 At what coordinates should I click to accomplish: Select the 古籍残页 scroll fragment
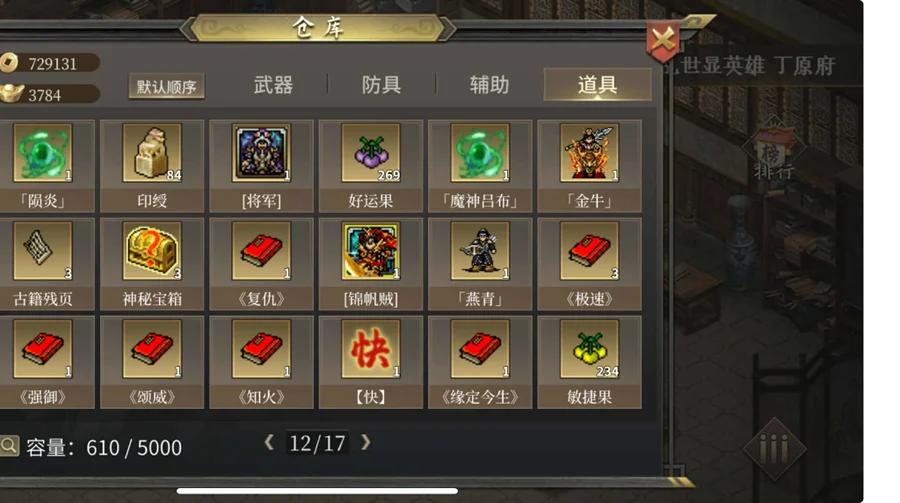pyautogui.click(x=44, y=264)
